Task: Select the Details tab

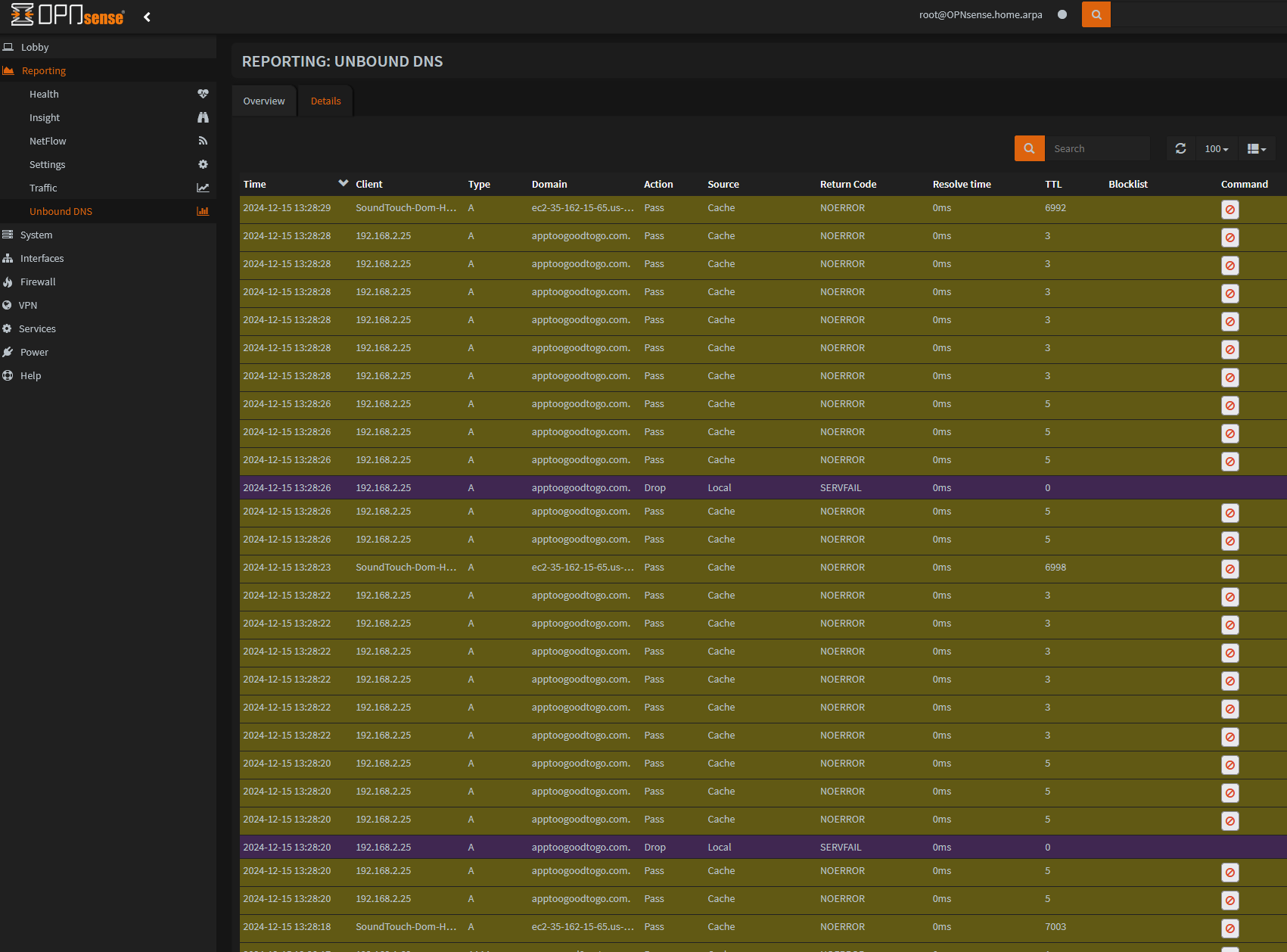Action: coord(325,101)
